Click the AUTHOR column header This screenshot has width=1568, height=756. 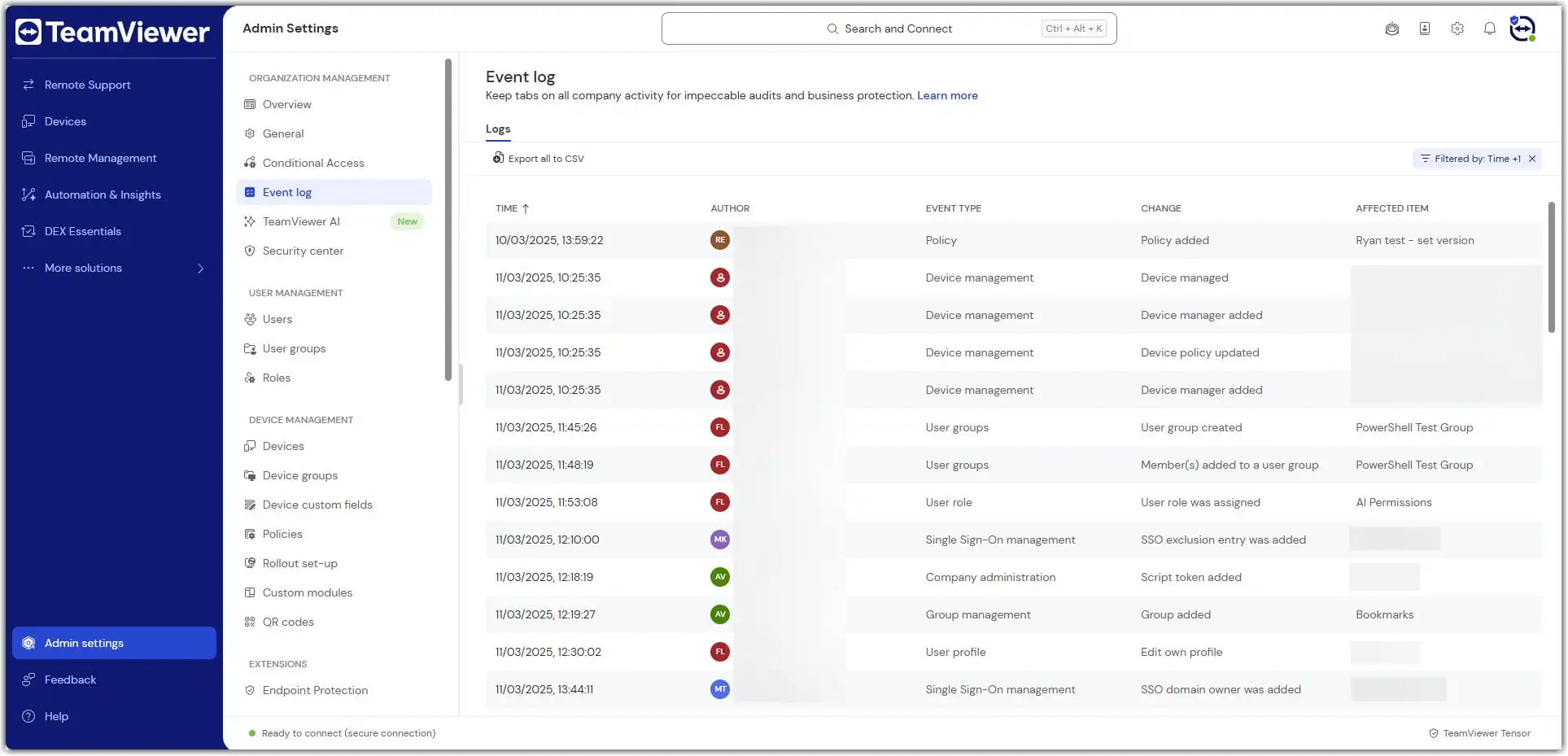click(730, 208)
